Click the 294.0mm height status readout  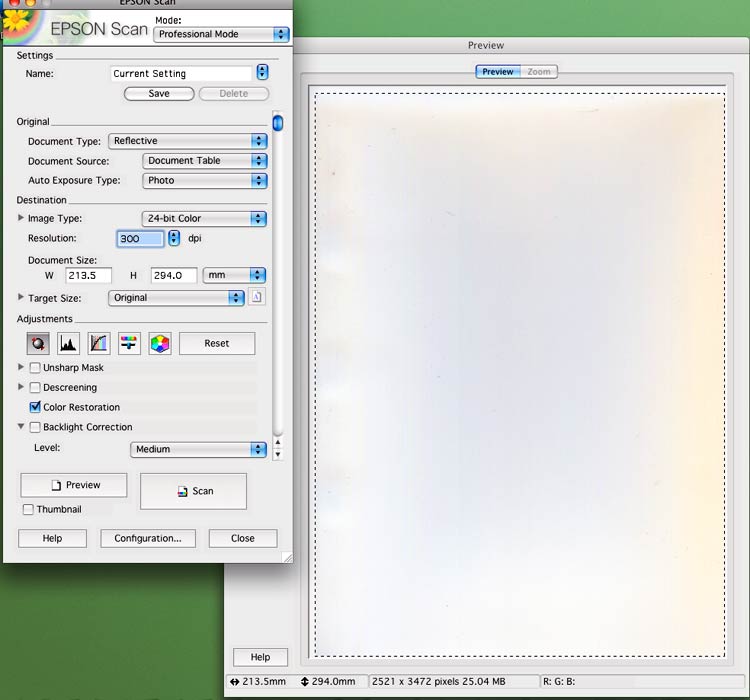pyautogui.click(x=328, y=681)
